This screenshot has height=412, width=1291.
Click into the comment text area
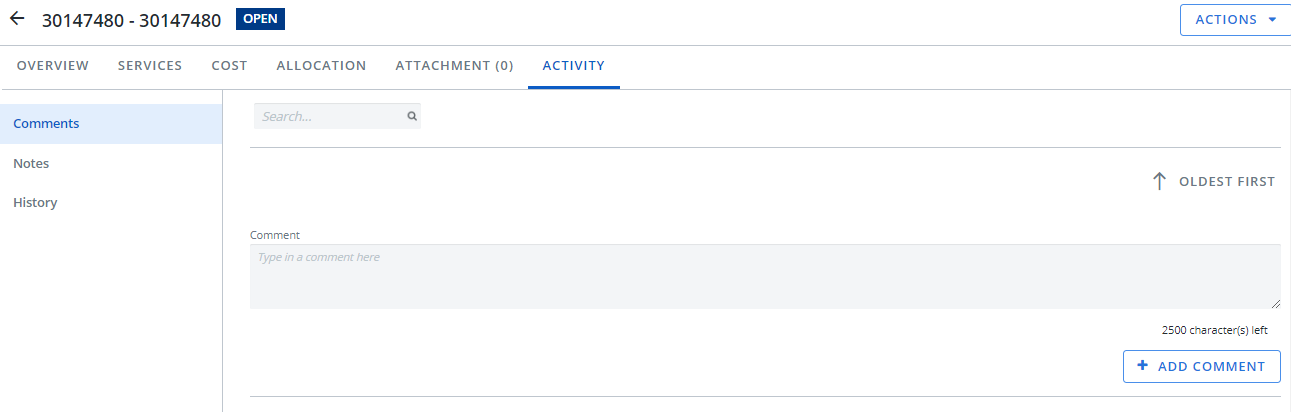(764, 276)
